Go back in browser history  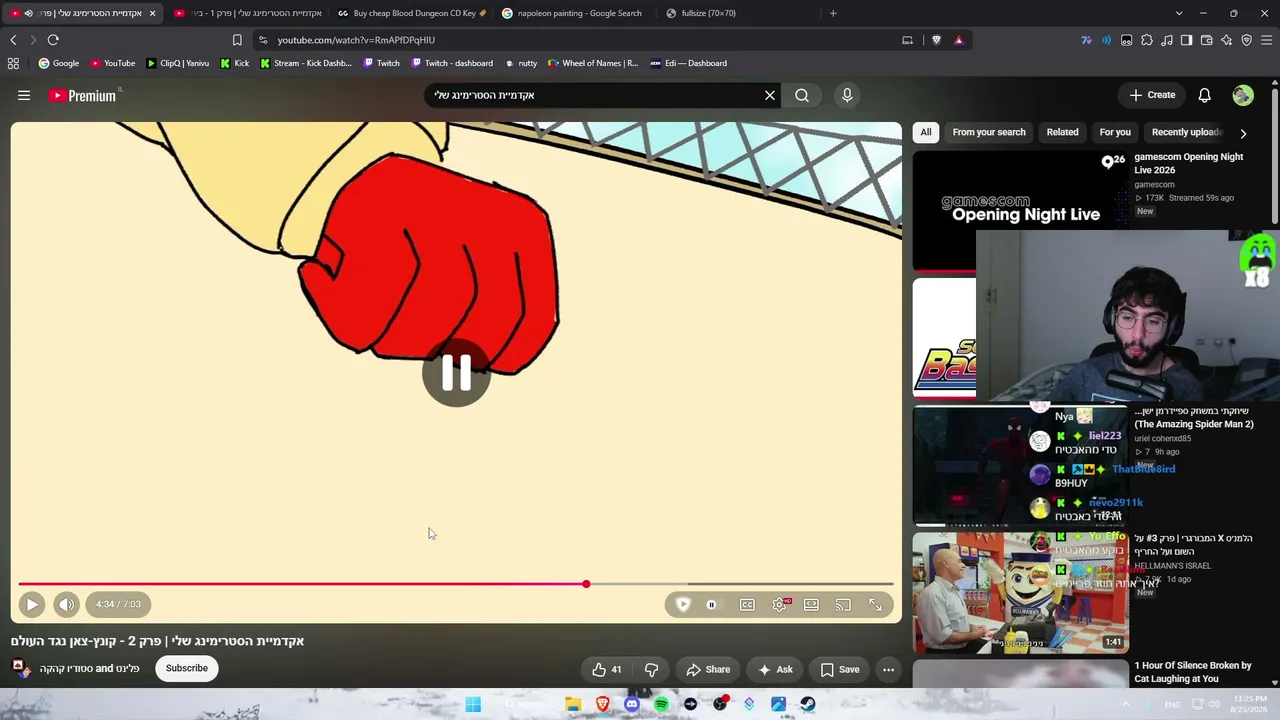pyautogui.click(x=13, y=40)
